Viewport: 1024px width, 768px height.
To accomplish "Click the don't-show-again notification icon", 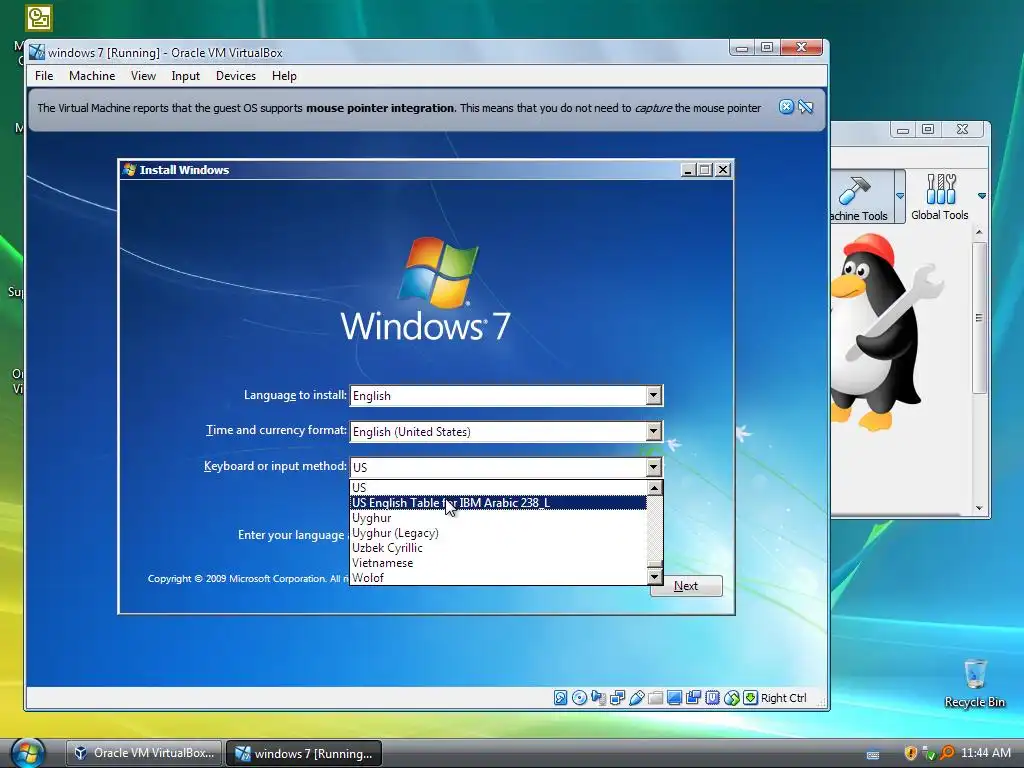I will 806,107.
